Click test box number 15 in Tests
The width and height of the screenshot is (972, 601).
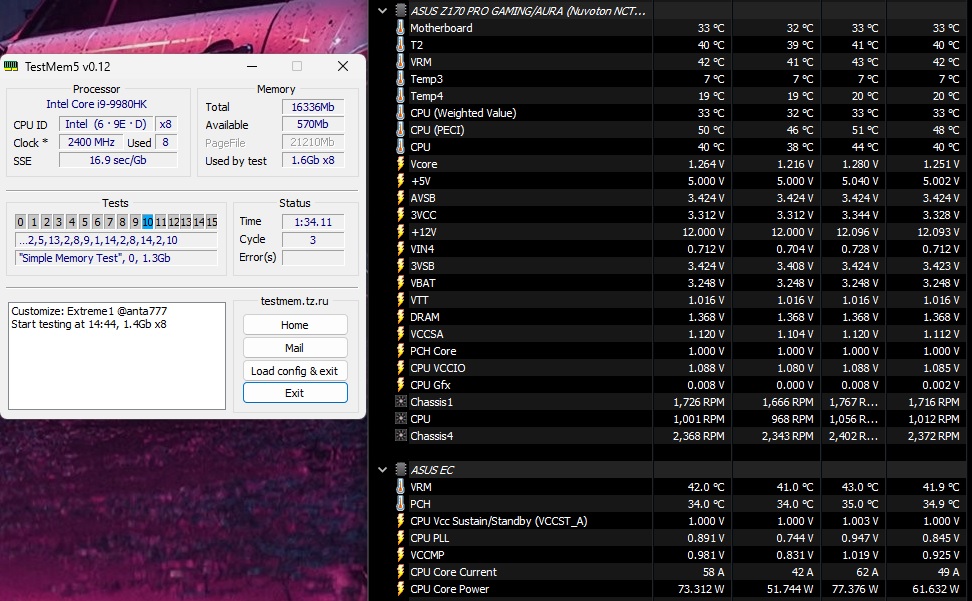[212, 222]
